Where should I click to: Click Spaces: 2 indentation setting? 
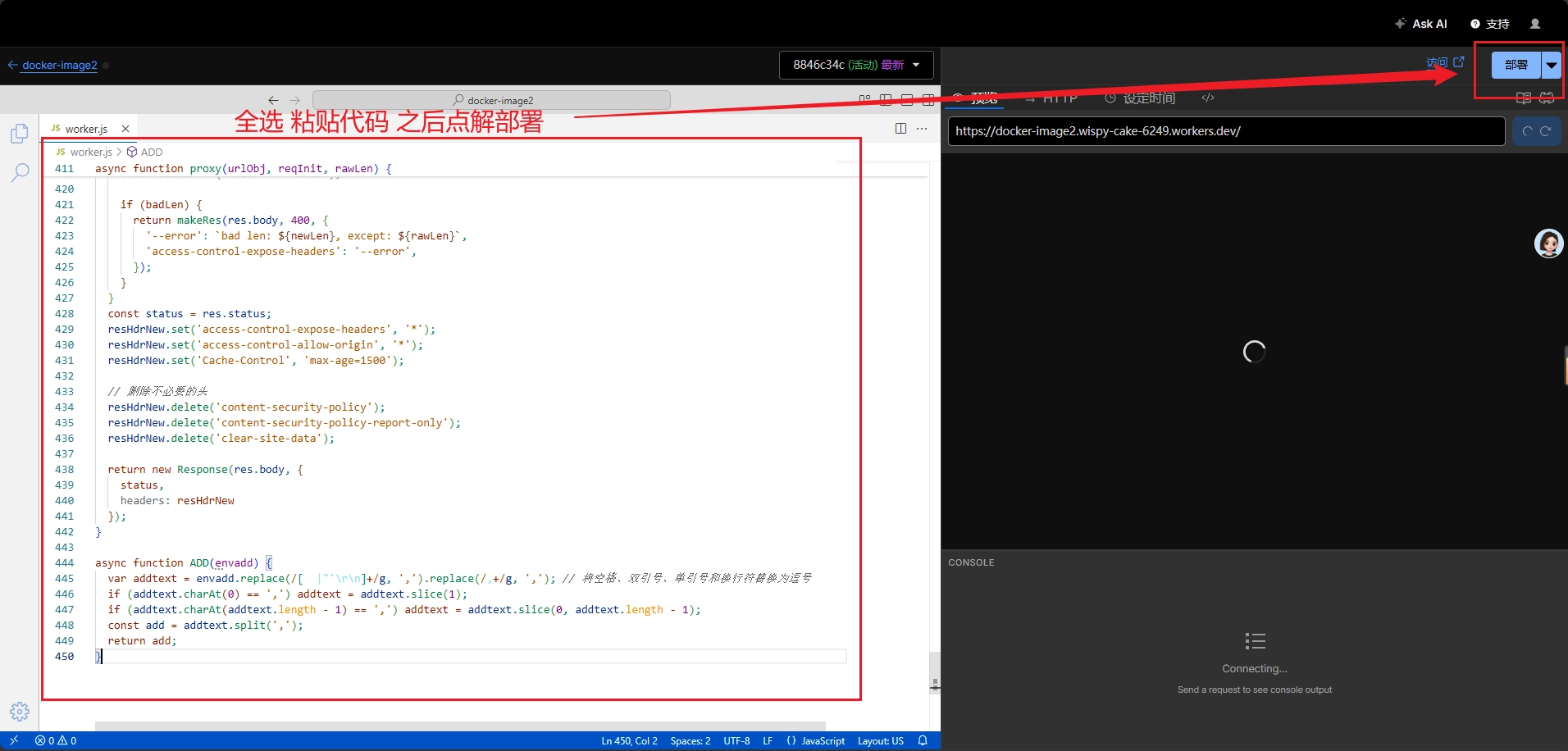(x=691, y=740)
